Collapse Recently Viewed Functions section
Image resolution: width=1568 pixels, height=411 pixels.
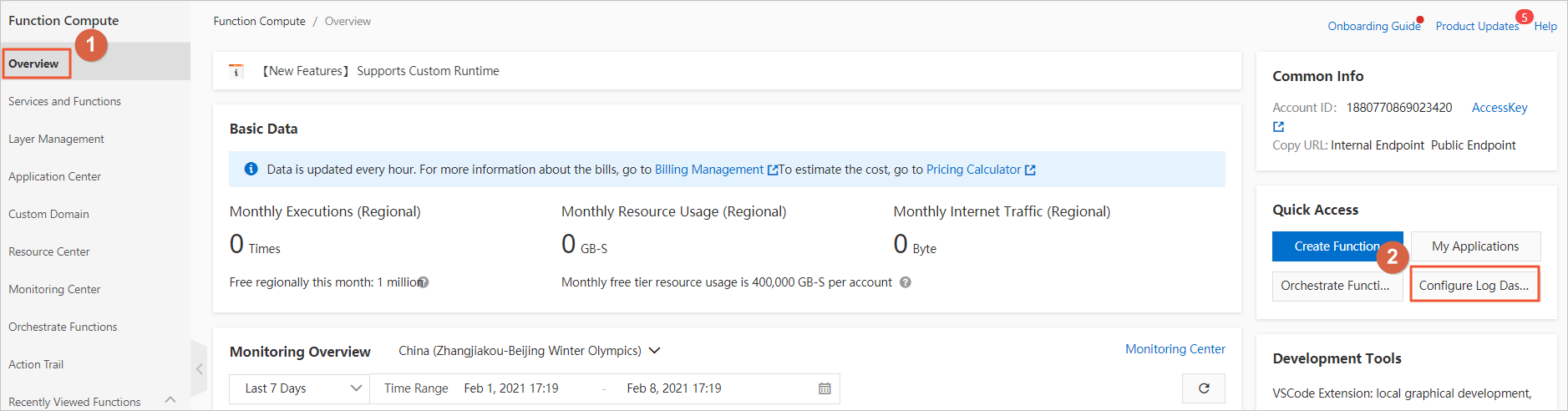pyautogui.click(x=170, y=400)
